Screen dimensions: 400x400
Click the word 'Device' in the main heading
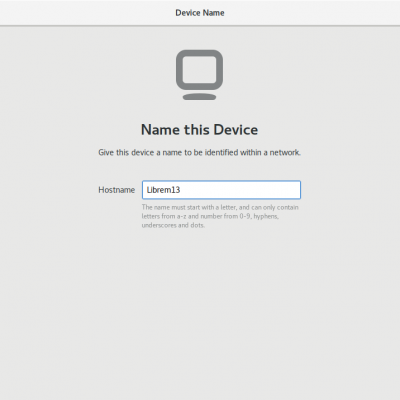236,129
